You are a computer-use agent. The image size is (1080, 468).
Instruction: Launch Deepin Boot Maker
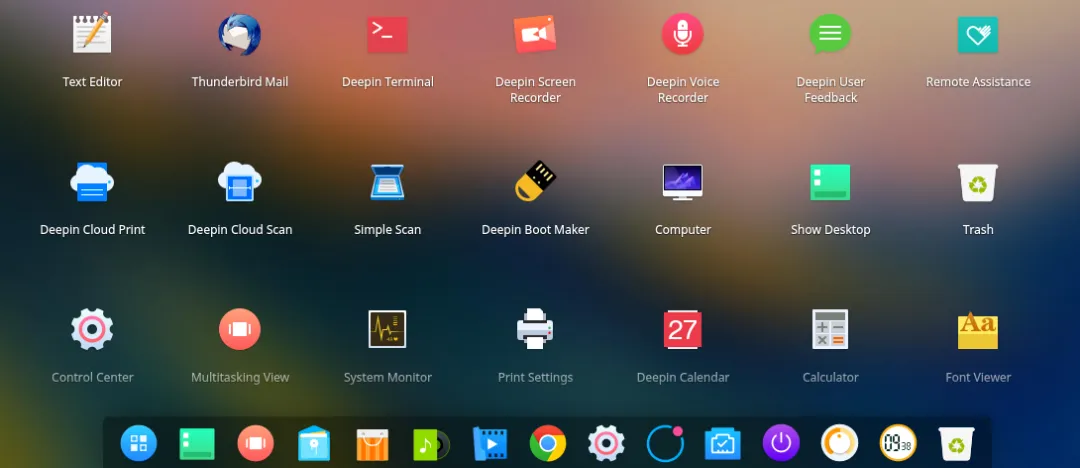click(x=535, y=181)
